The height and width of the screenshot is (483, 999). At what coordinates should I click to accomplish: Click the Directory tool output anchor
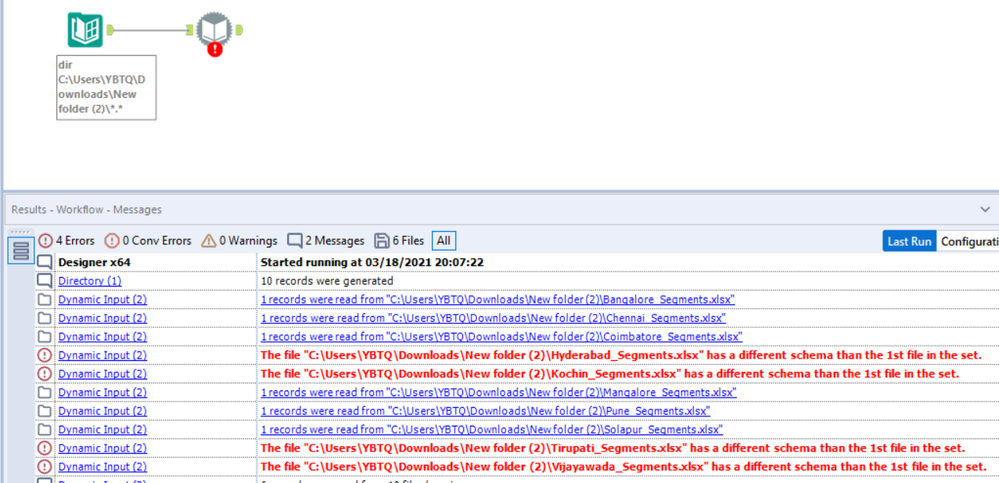[110, 29]
